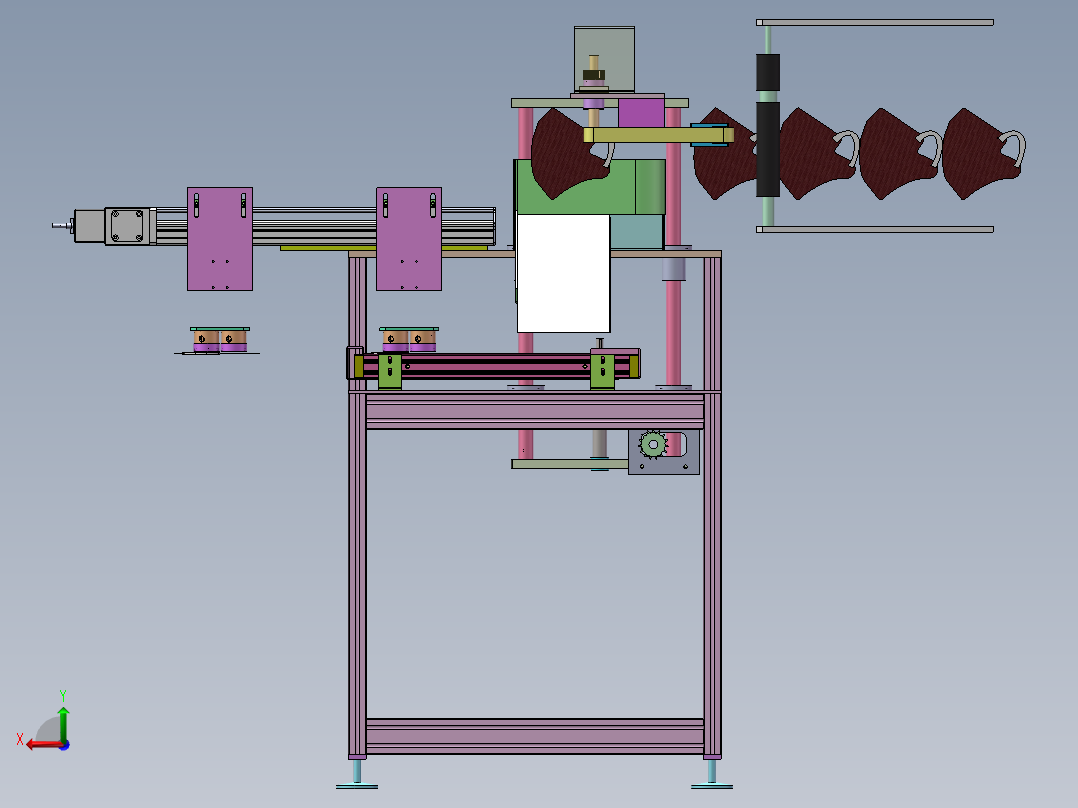This screenshot has height=808, width=1078.
Task: Select the white rectangular panel in the model
Action: click(563, 273)
